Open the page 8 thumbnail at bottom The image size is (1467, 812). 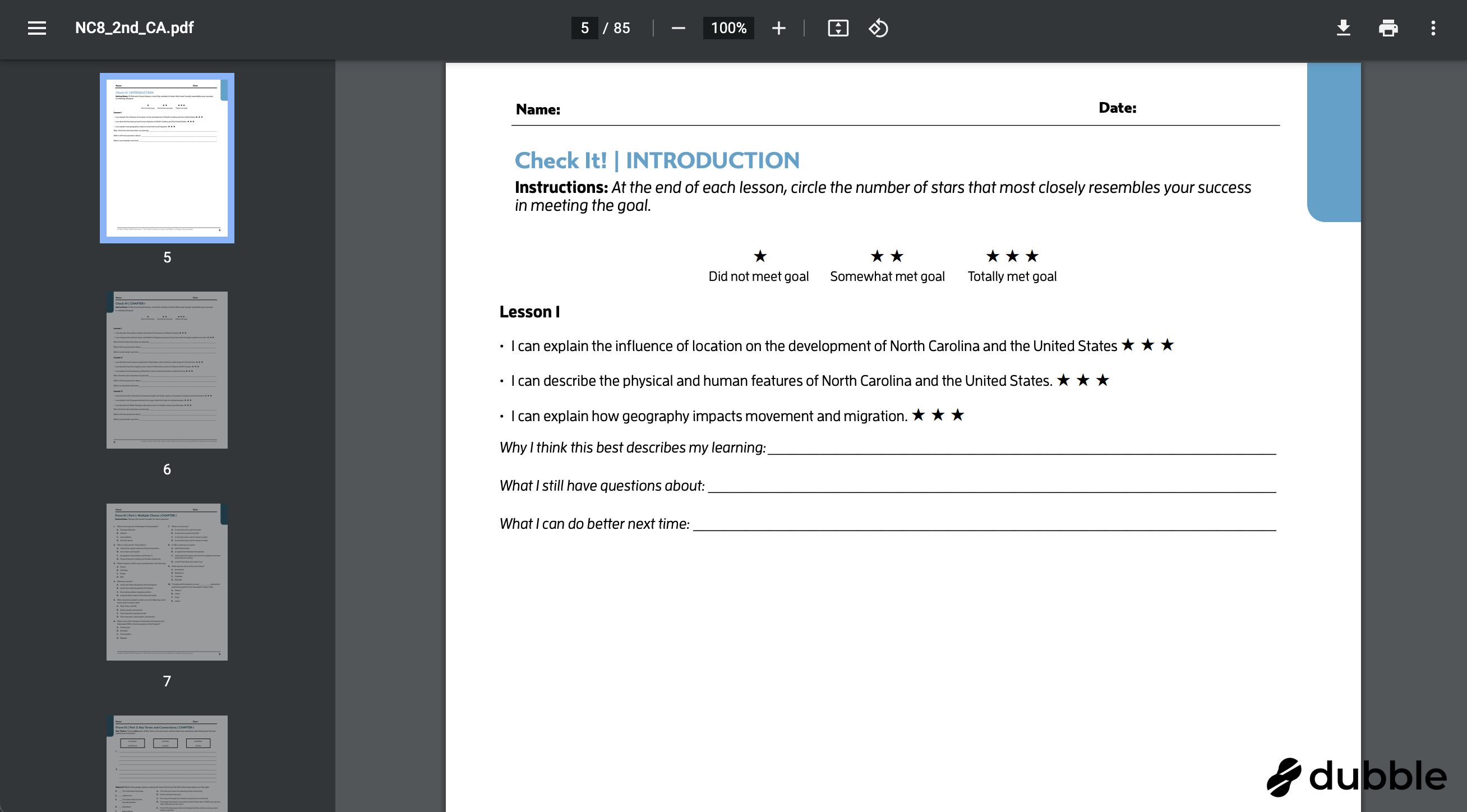167,764
